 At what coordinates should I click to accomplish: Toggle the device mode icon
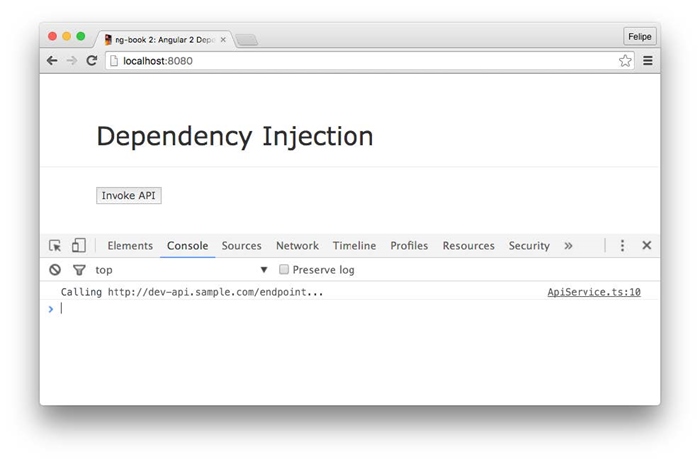point(78,246)
